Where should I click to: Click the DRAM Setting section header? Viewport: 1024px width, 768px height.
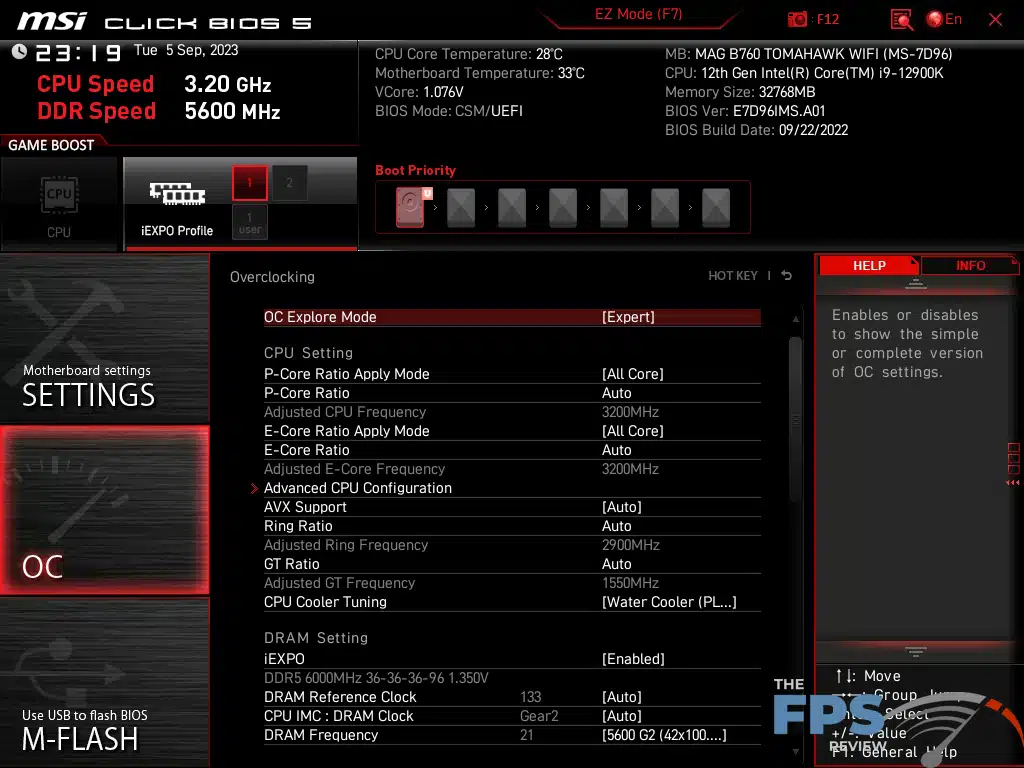316,637
